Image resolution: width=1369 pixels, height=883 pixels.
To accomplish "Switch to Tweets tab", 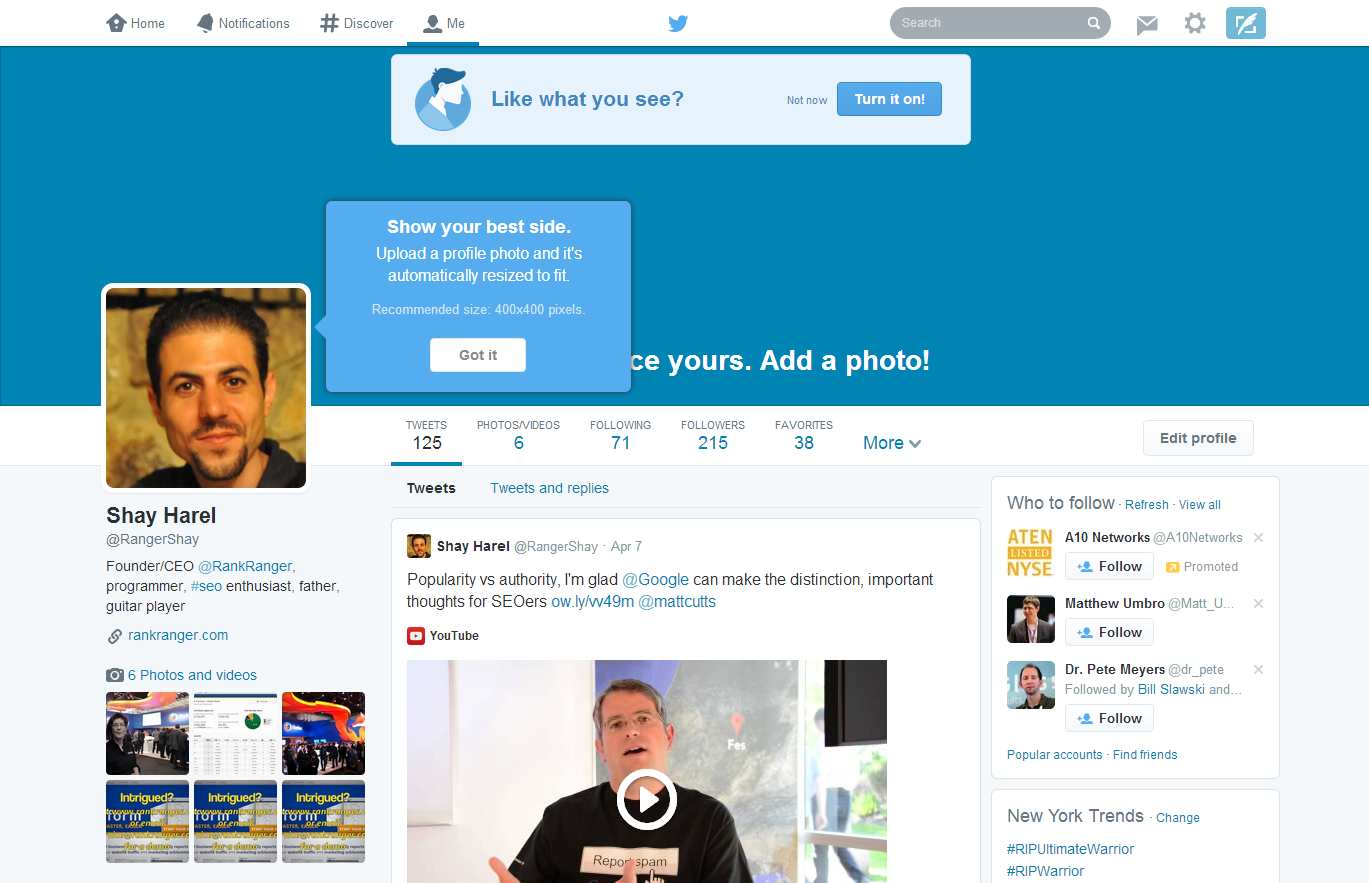I will (431, 488).
